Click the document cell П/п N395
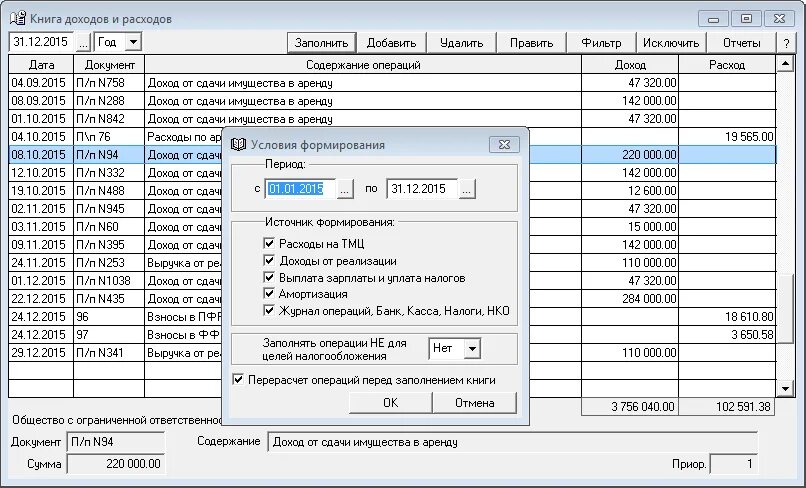806x488 pixels. pos(109,245)
